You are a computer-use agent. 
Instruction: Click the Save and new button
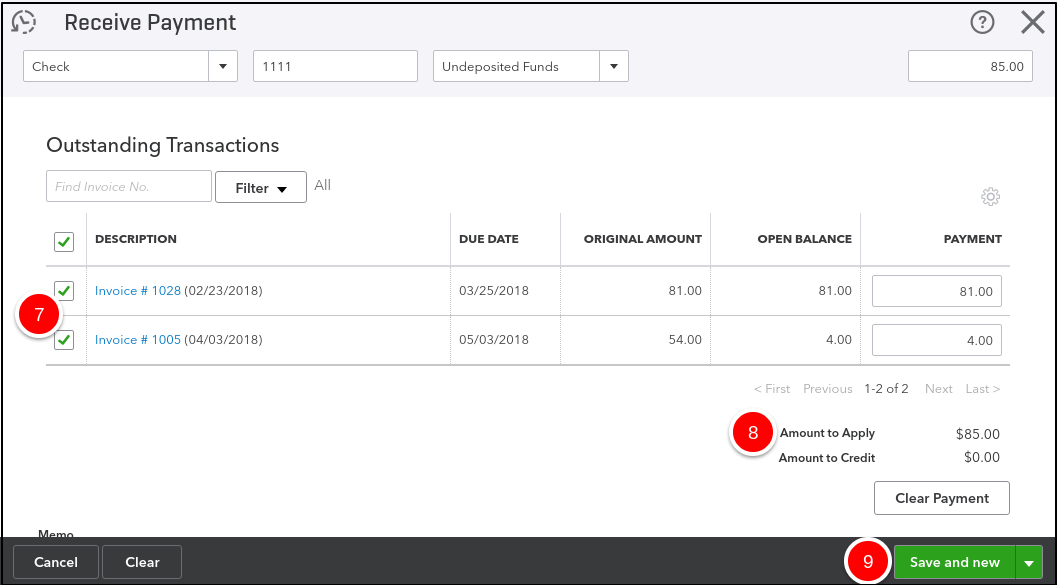click(x=954, y=562)
